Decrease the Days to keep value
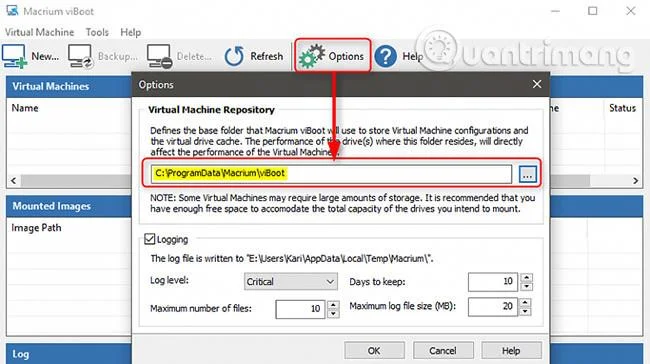The height and width of the screenshot is (364, 650). (526, 286)
